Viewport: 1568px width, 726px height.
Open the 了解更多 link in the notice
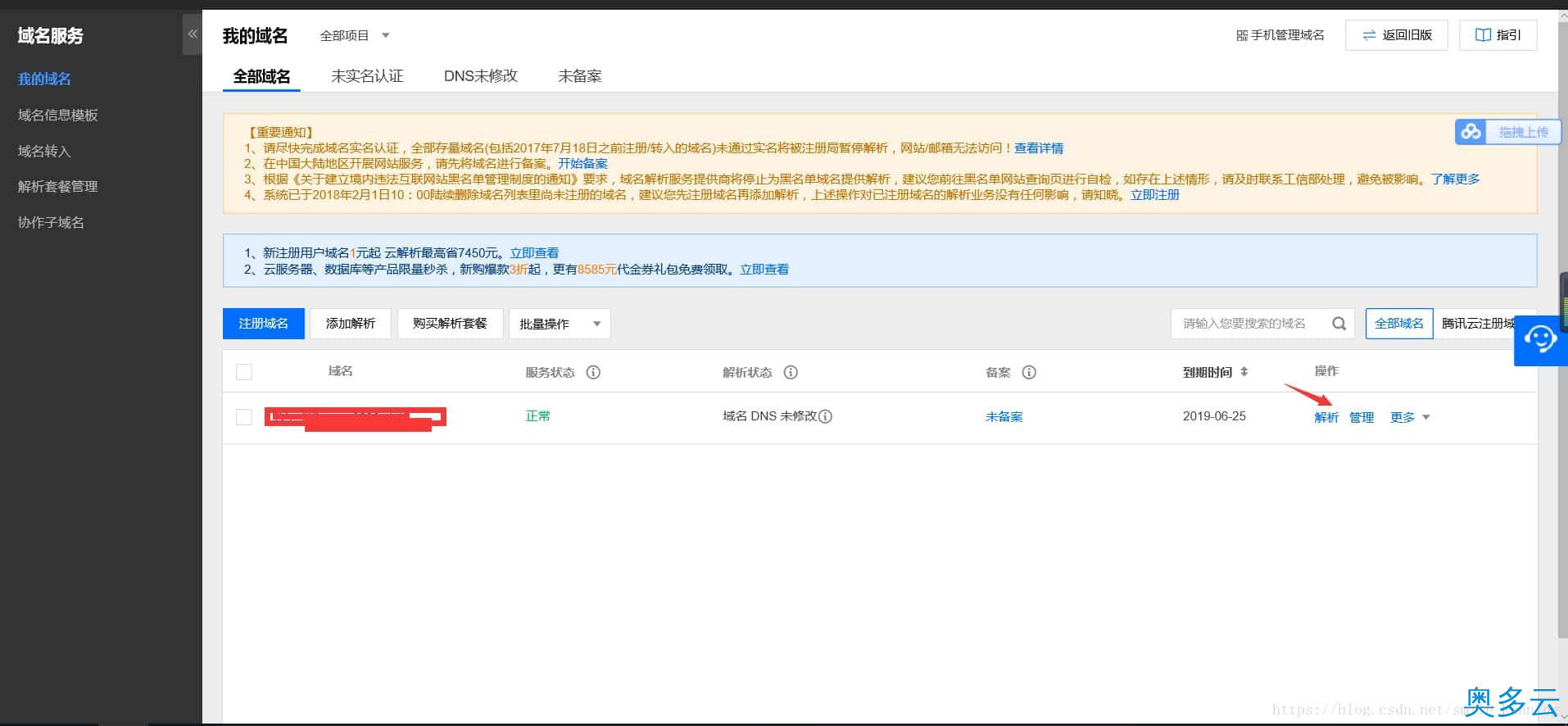pyautogui.click(x=1456, y=179)
